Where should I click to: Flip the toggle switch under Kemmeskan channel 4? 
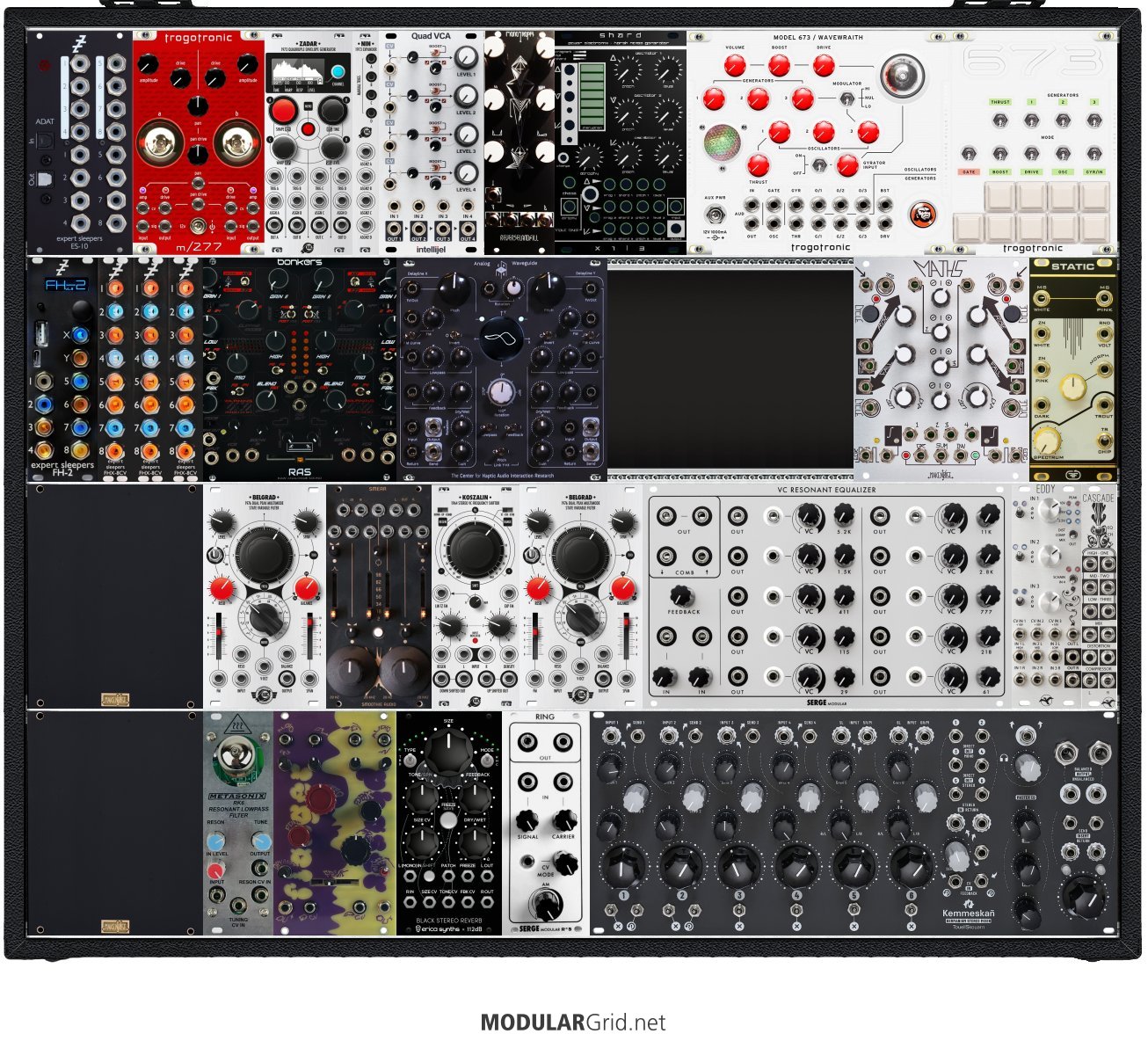coord(796,909)
